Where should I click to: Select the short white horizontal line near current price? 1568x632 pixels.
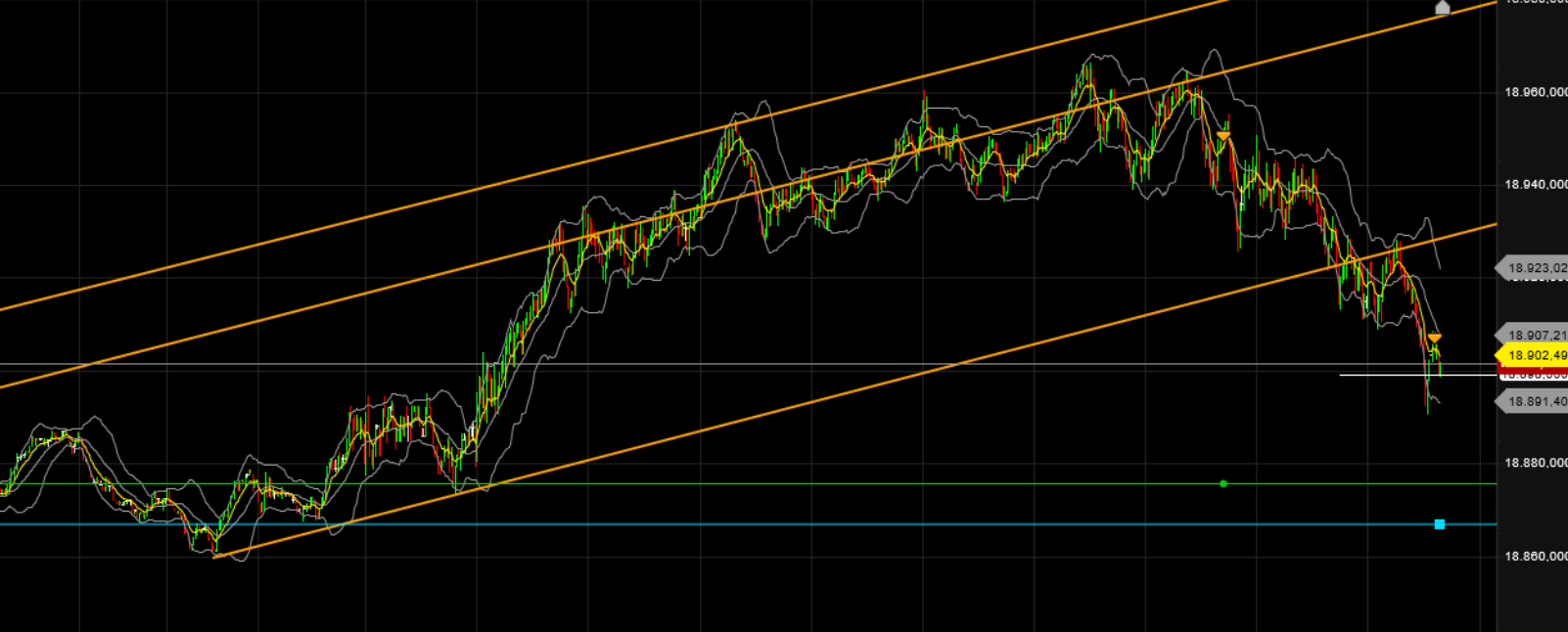coord(1418,375)
